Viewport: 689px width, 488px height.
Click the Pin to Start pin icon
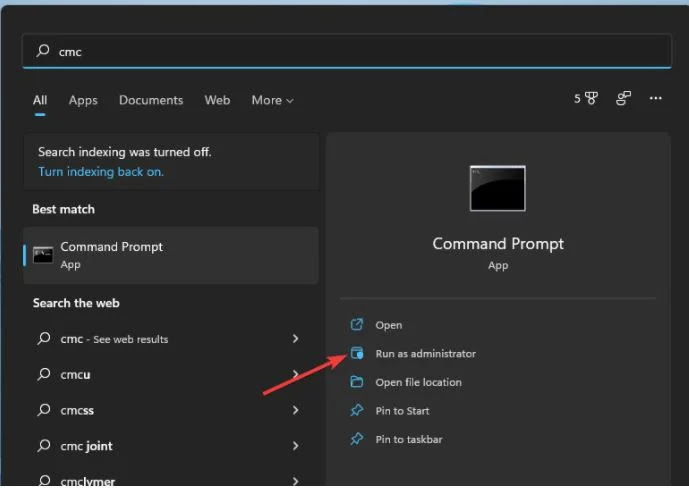[x=357, y=410]
